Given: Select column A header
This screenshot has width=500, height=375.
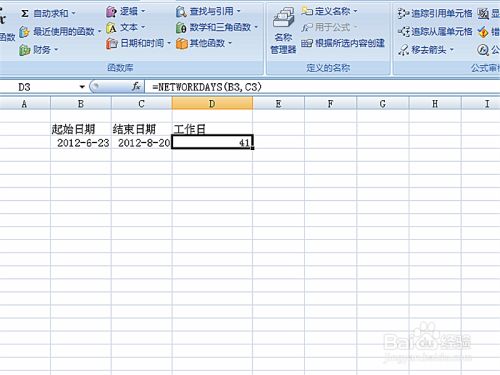Looking at the screenshot, I should point(25,104).
